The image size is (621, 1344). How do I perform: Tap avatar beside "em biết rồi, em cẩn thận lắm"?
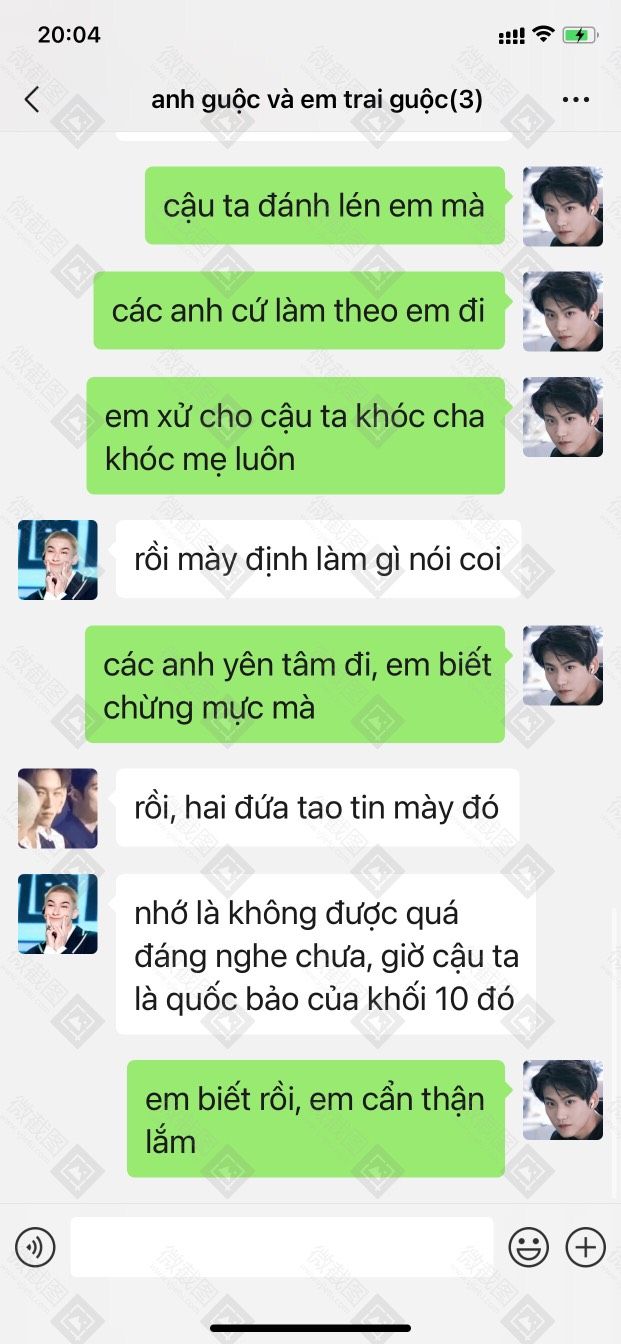point(563,1100)
